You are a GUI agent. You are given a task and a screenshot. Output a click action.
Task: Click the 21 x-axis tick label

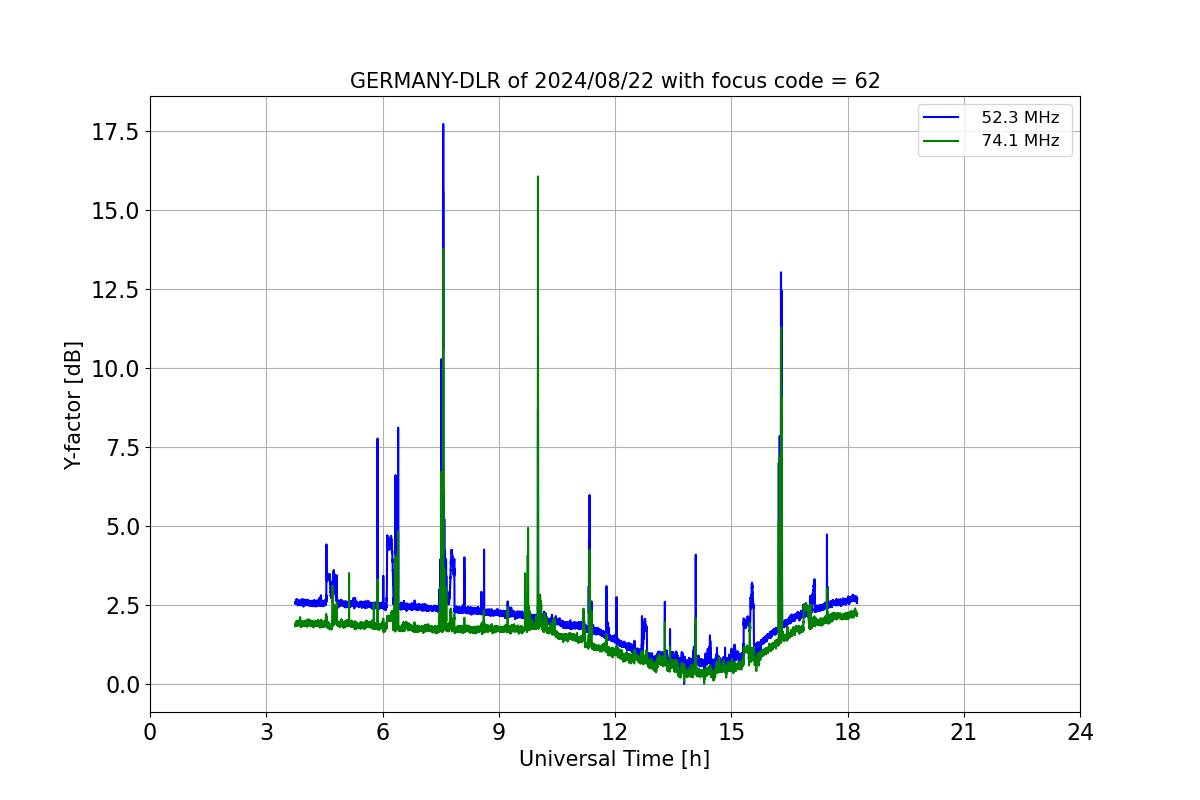click(x=964, y=732)
